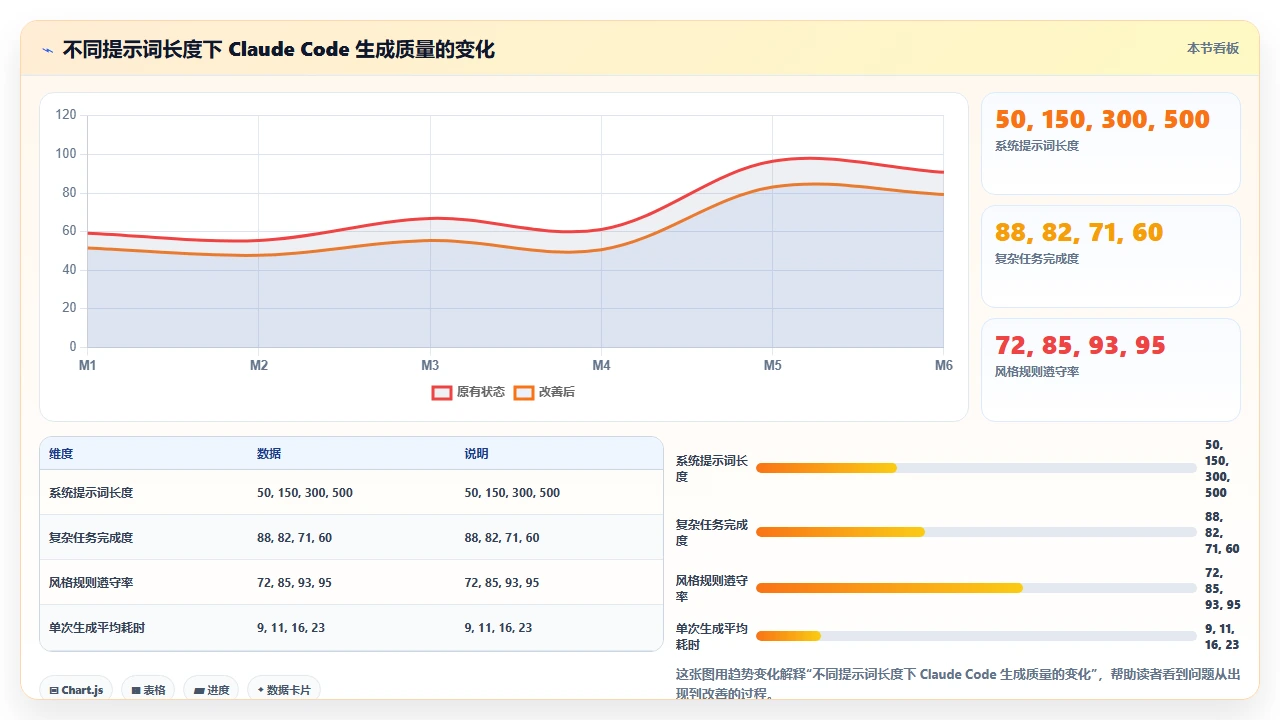Click the dashboard title text
Screen dimensions: 1280x720
pyautogui.click(x=279, y=49)
